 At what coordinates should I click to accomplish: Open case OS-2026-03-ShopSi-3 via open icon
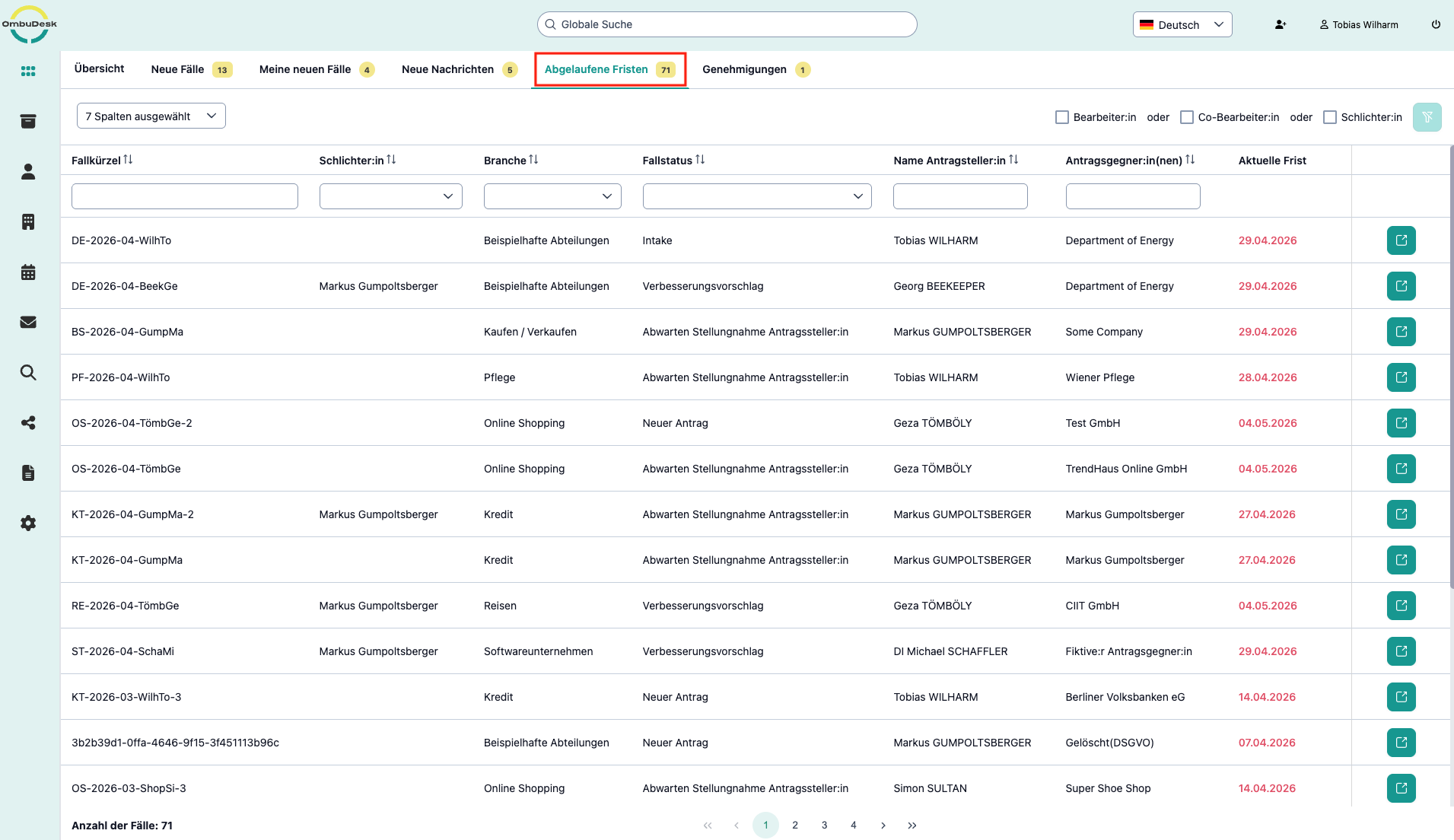click(x=1401, y=788)
